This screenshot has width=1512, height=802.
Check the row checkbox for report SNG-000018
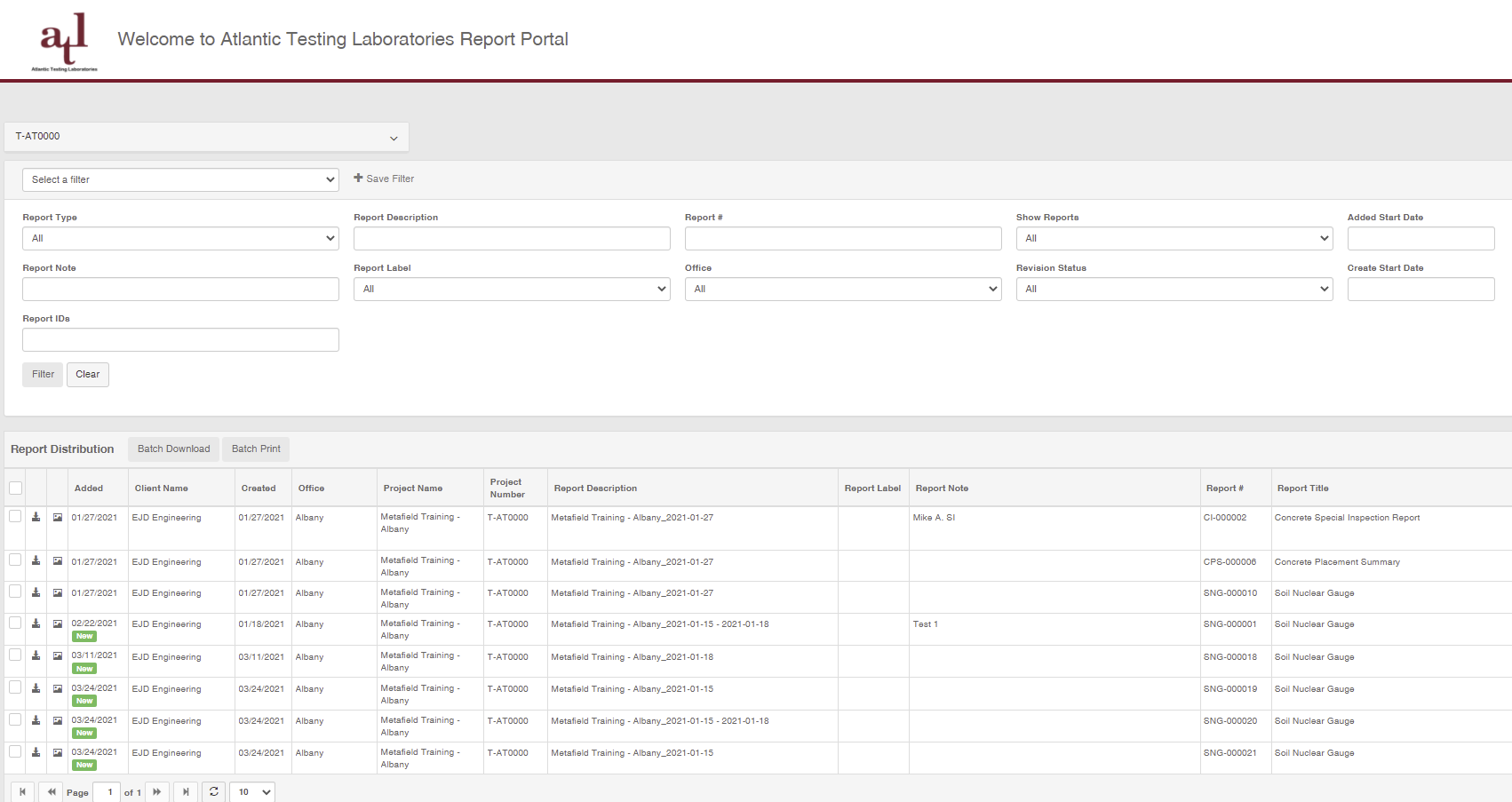pyautogui.click(x=14, y=655)
